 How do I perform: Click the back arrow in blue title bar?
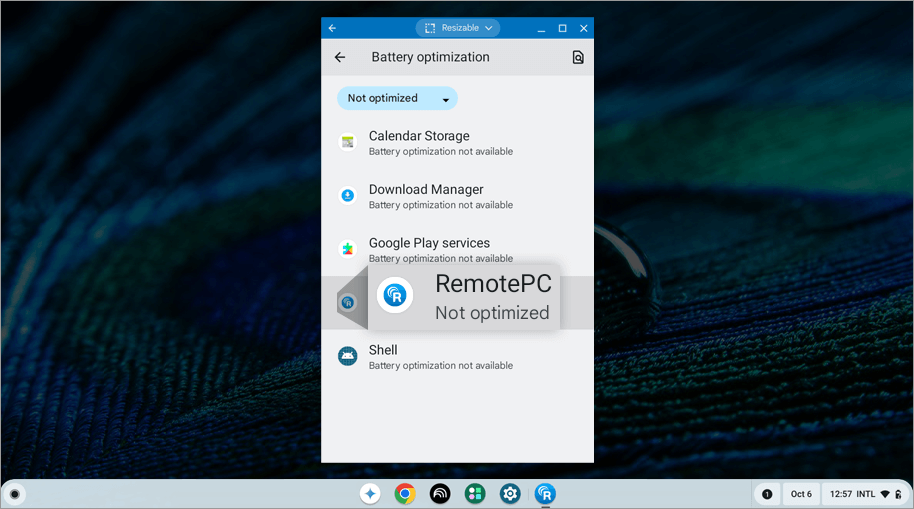pos(332,28)
